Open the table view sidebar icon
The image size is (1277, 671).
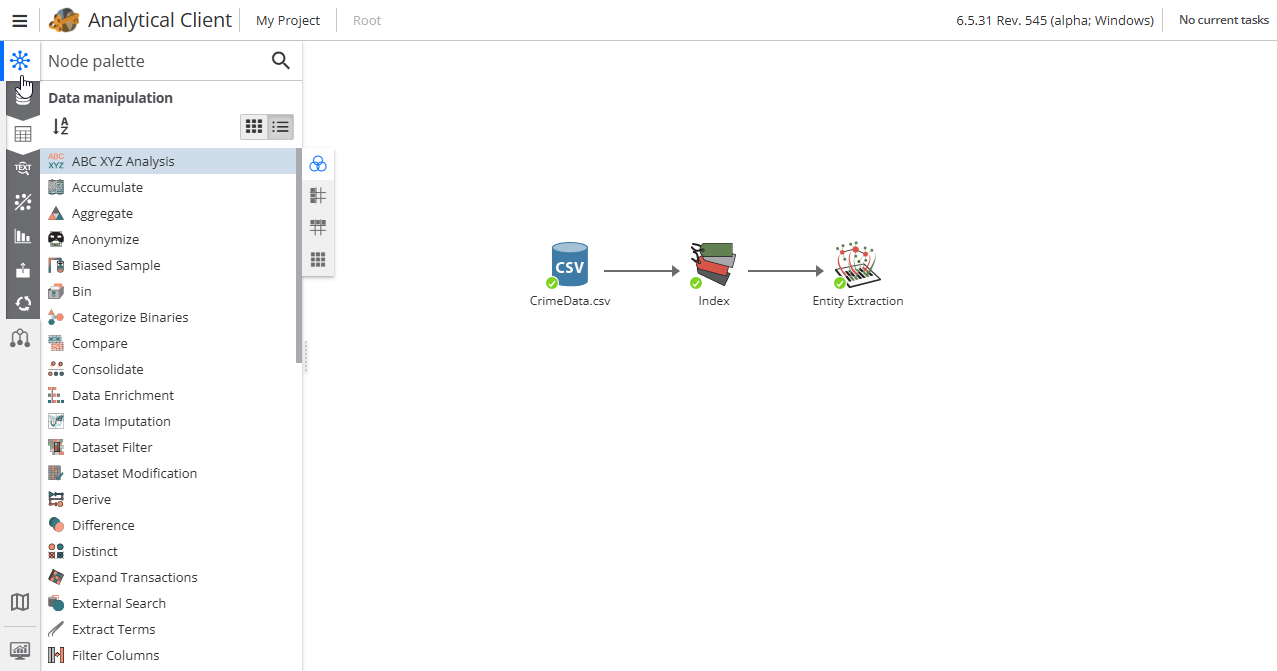21,133
